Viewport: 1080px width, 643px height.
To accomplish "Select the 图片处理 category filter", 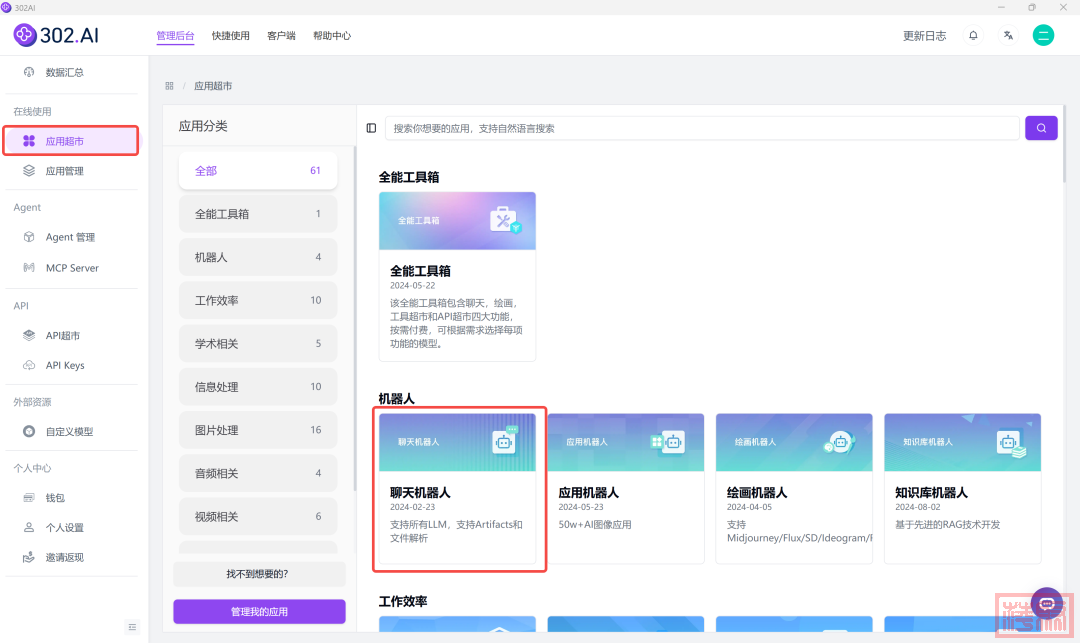I will [x=258, y=430].
